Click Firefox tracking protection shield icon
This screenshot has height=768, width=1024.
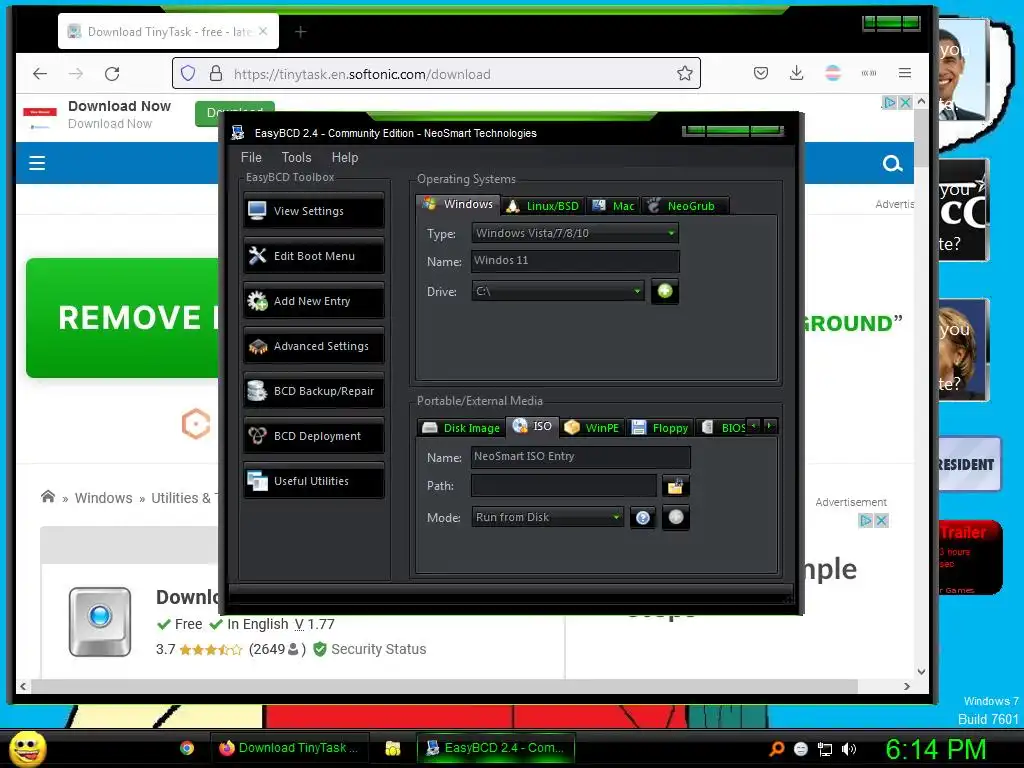[188, 73]
